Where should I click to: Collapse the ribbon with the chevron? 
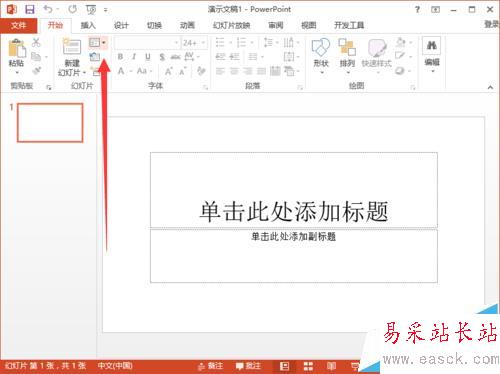490,87
